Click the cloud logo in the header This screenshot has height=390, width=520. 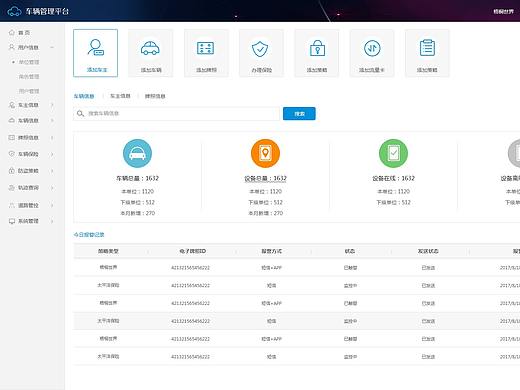point(14,12)
